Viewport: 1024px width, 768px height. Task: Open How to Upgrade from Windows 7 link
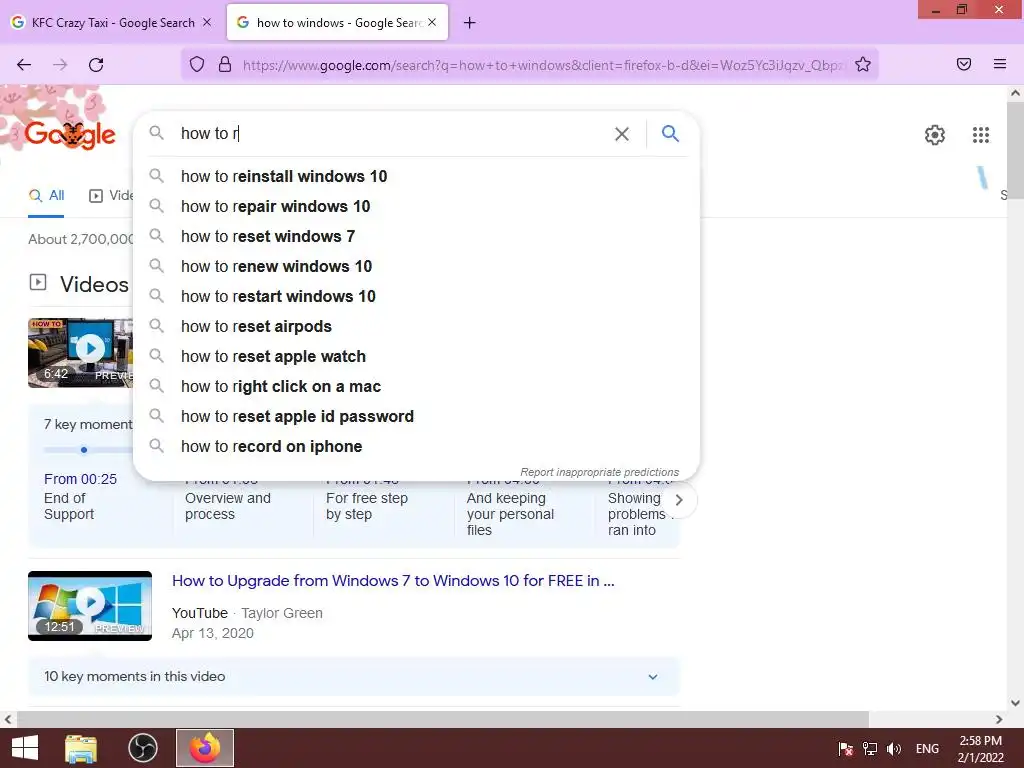pyautogui.click(x=393, y=581)
